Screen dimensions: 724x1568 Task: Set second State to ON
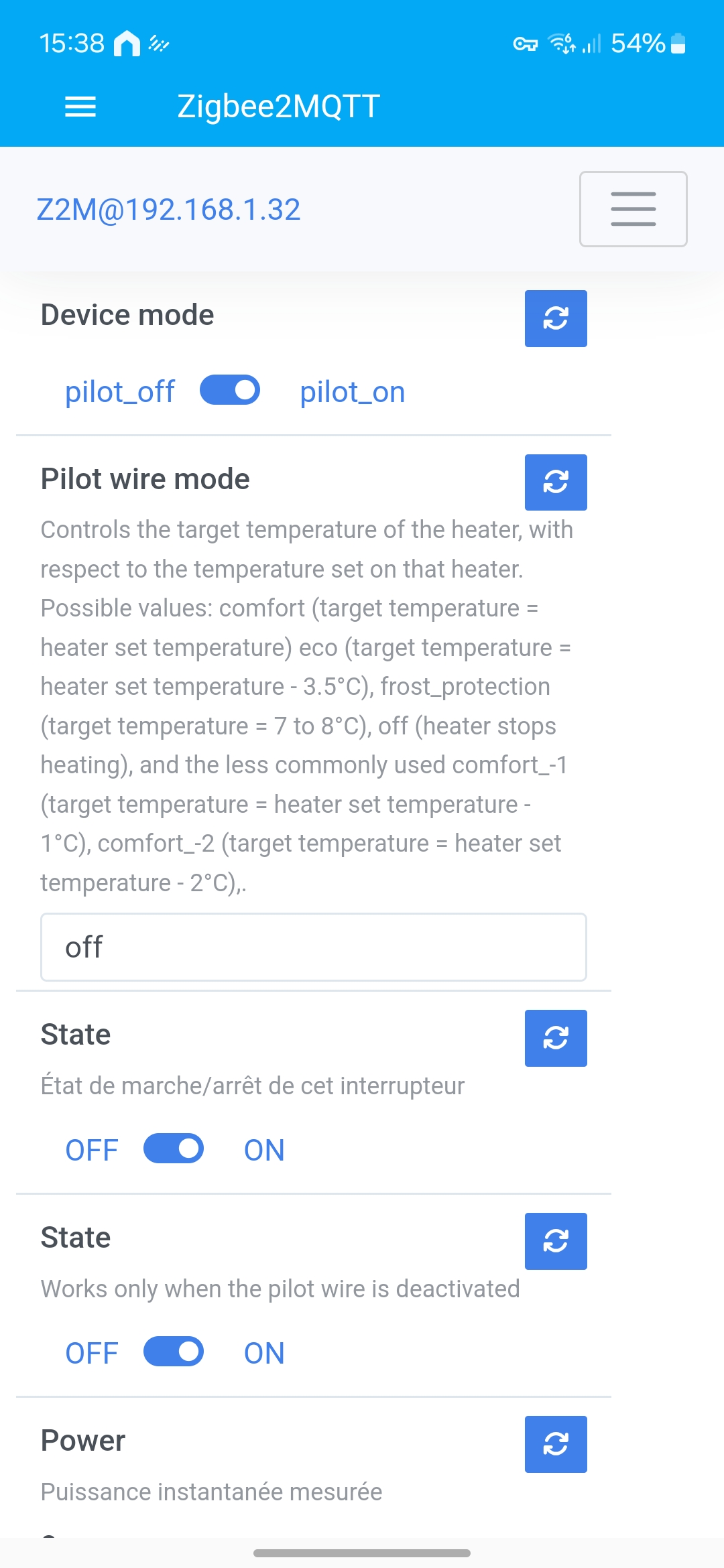[x=264, y=1354]
